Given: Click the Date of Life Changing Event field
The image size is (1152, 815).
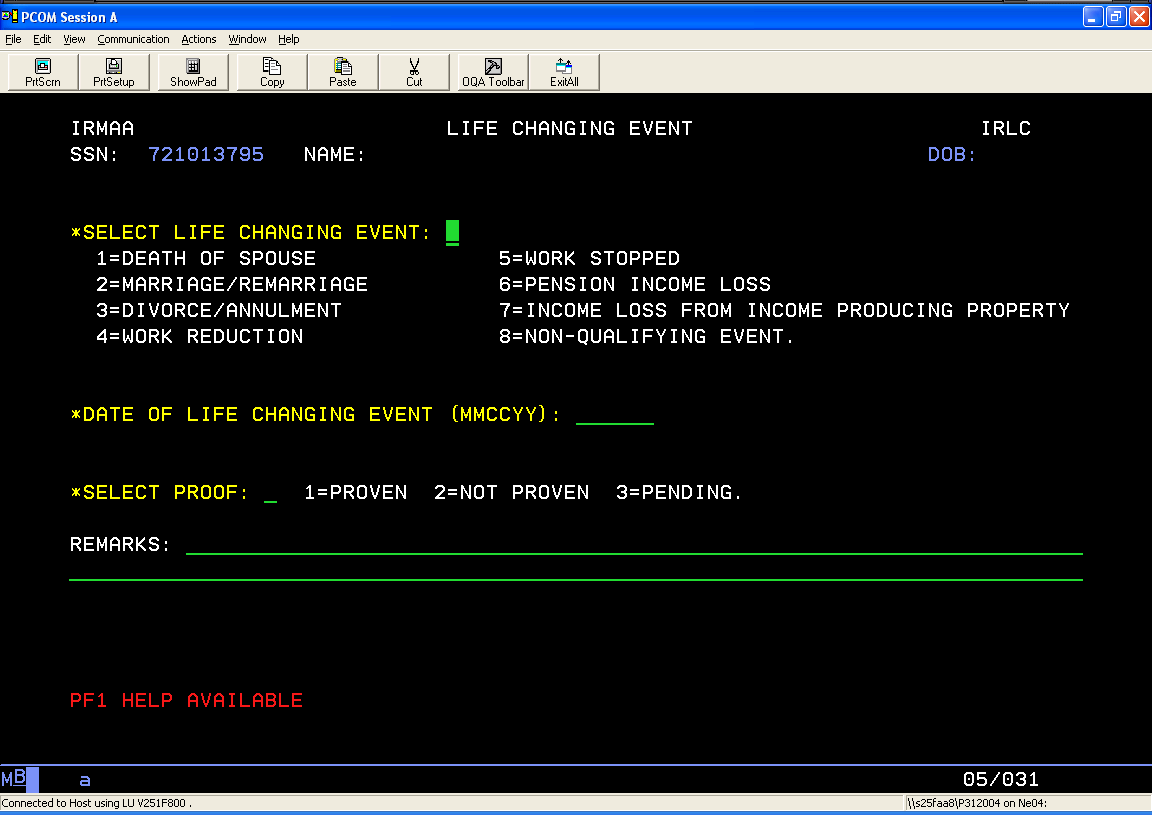Looking at the screenshot, I should 614,415.
